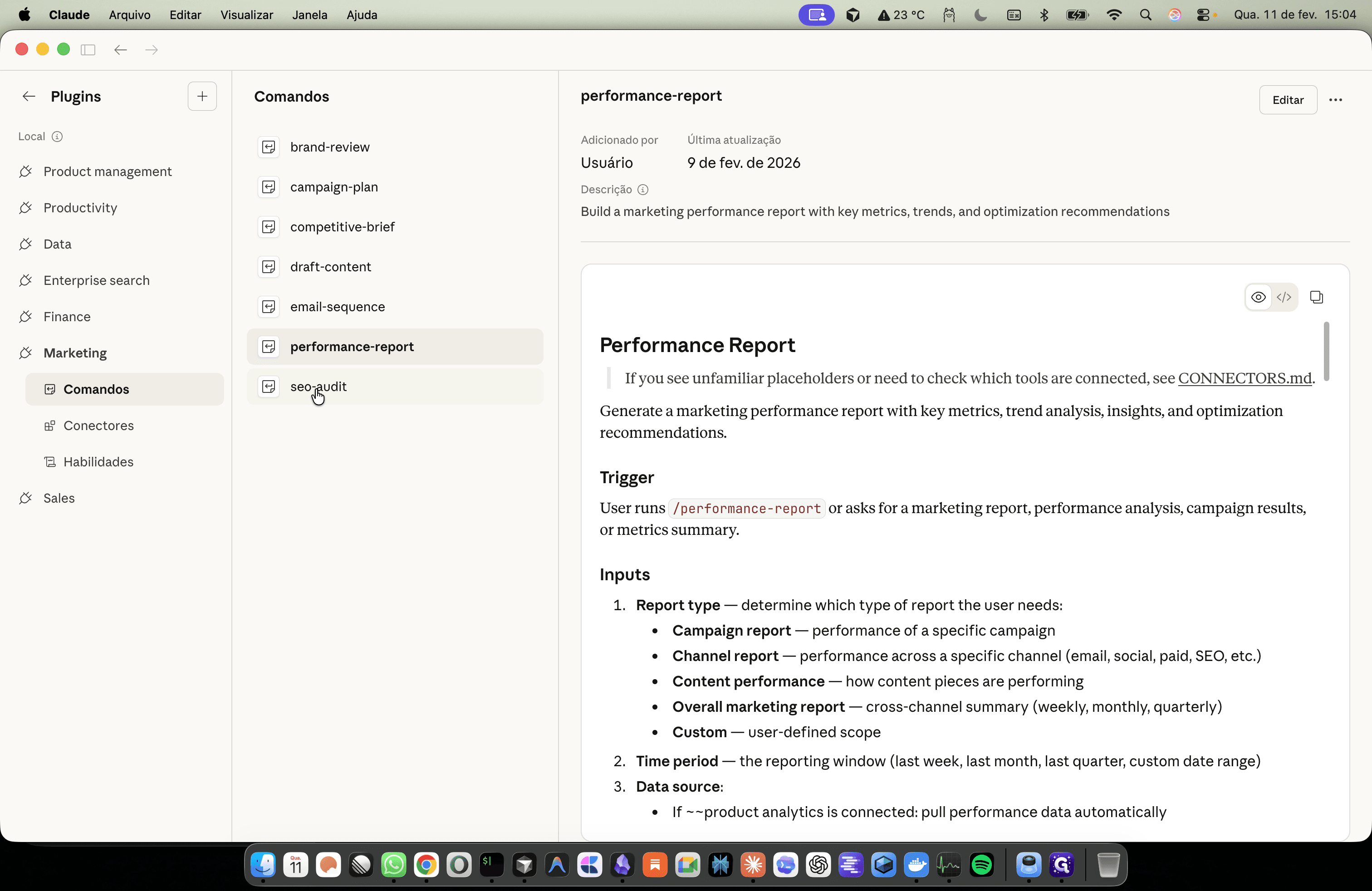Select the performance-report command row
Image resolution: width=1372 pixels, height=891 pixels.
click(395, 346)
